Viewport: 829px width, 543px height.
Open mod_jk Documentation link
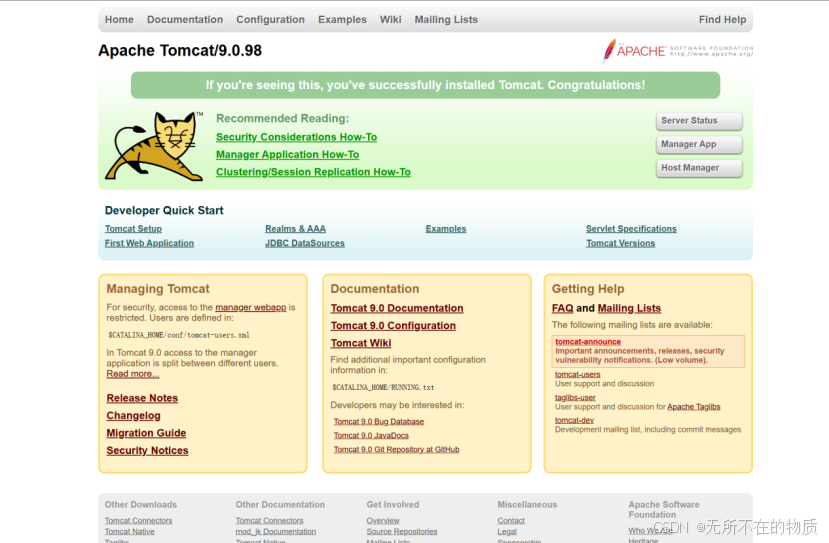pos(276,532)
